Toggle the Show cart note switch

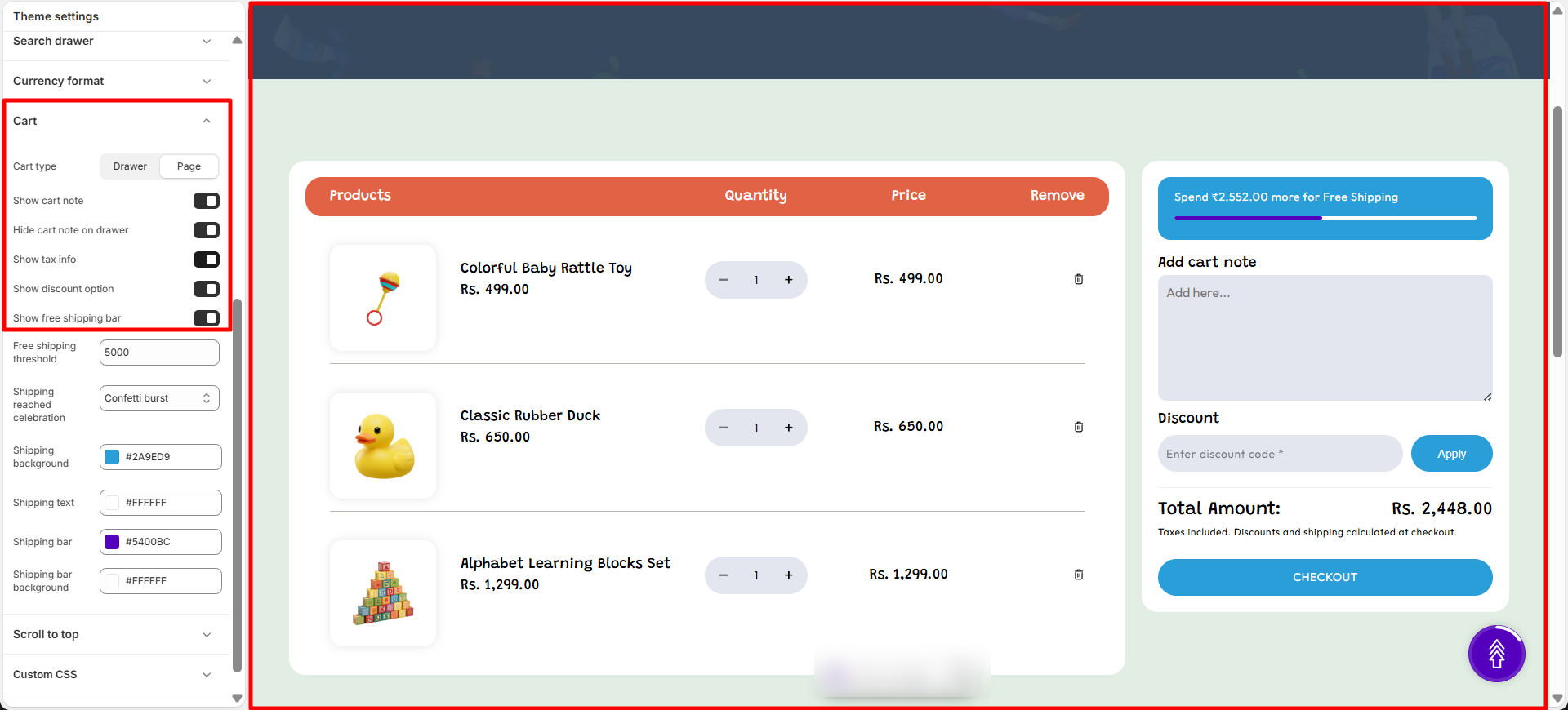pos(206,201)
